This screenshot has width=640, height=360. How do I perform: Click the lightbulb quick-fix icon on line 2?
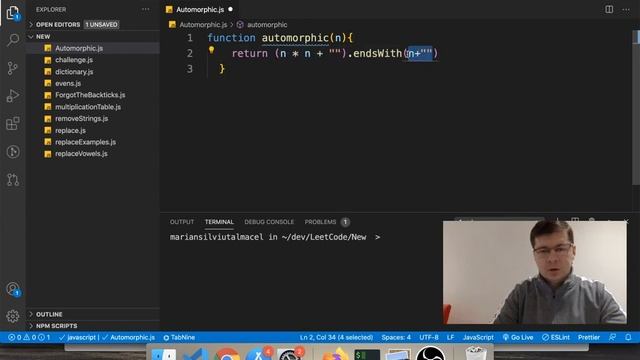(x=211, y=50)
